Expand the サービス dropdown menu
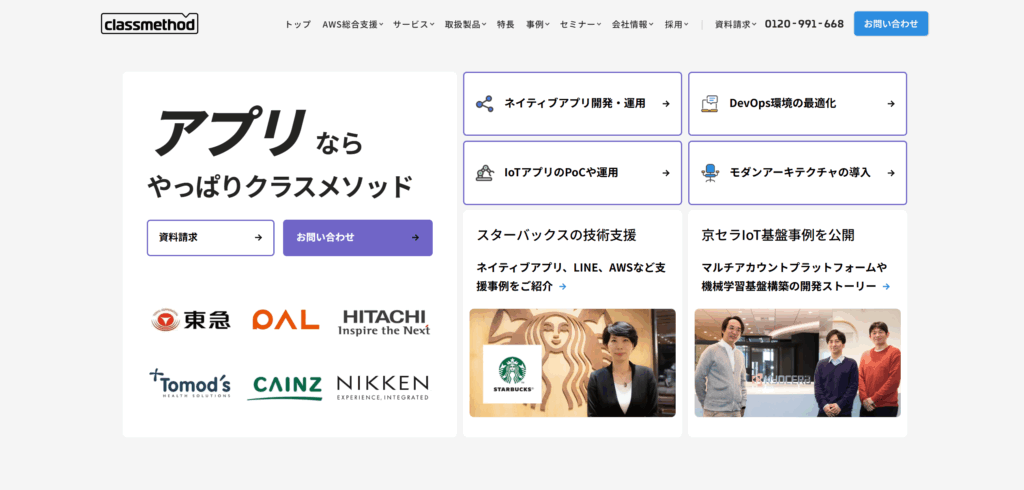Viewport: 1024px width, 490px height. [x=413, y=24]
